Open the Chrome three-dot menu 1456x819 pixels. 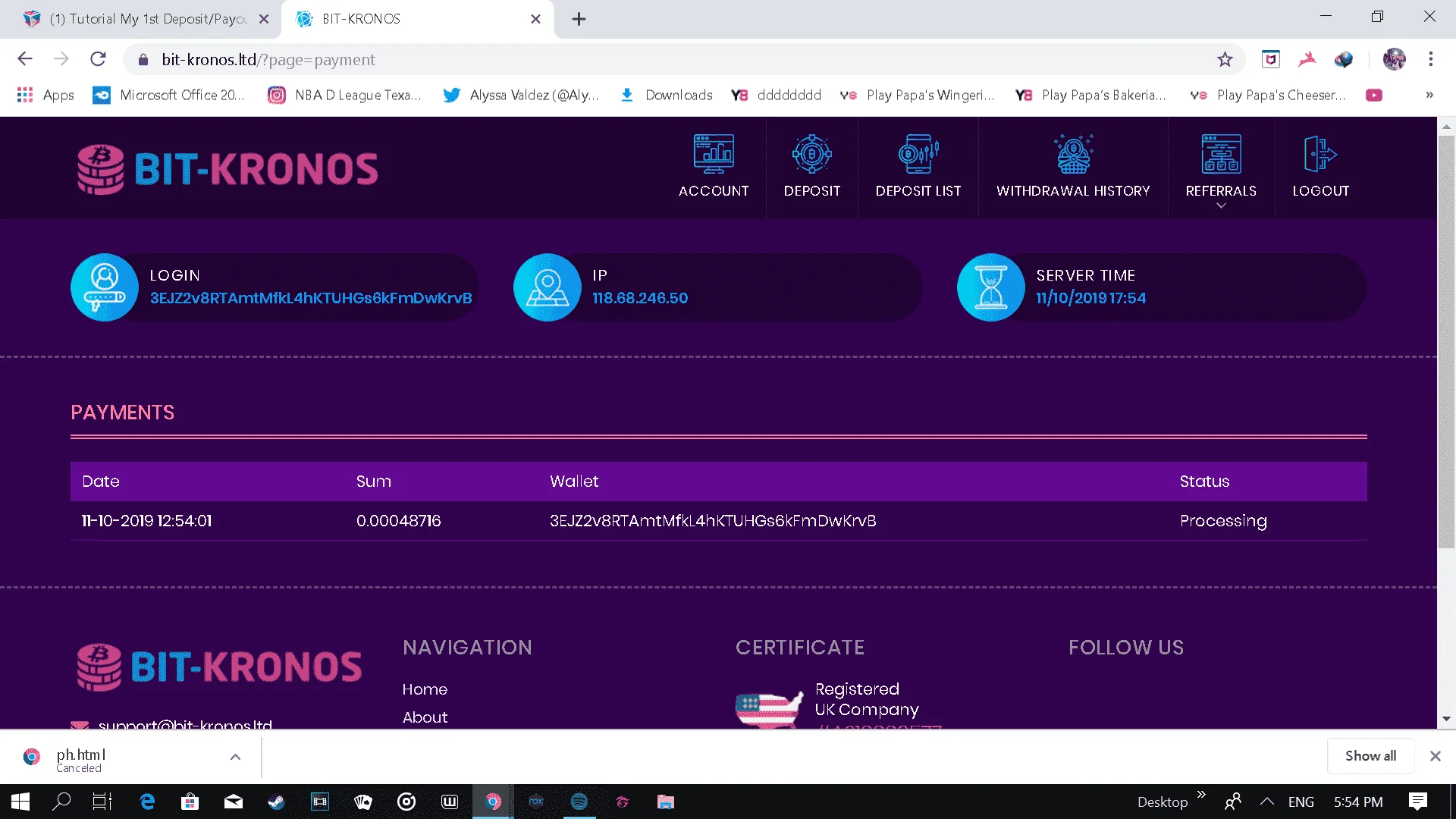pyautogui.click(x=1431, y=59)
